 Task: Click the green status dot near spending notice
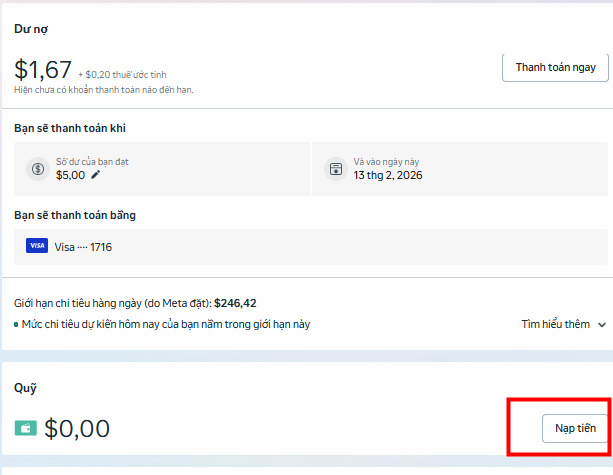point(16,324)
